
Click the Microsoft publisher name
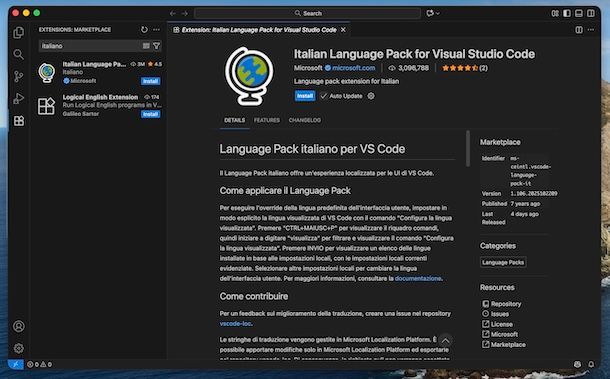click(308, 68)
